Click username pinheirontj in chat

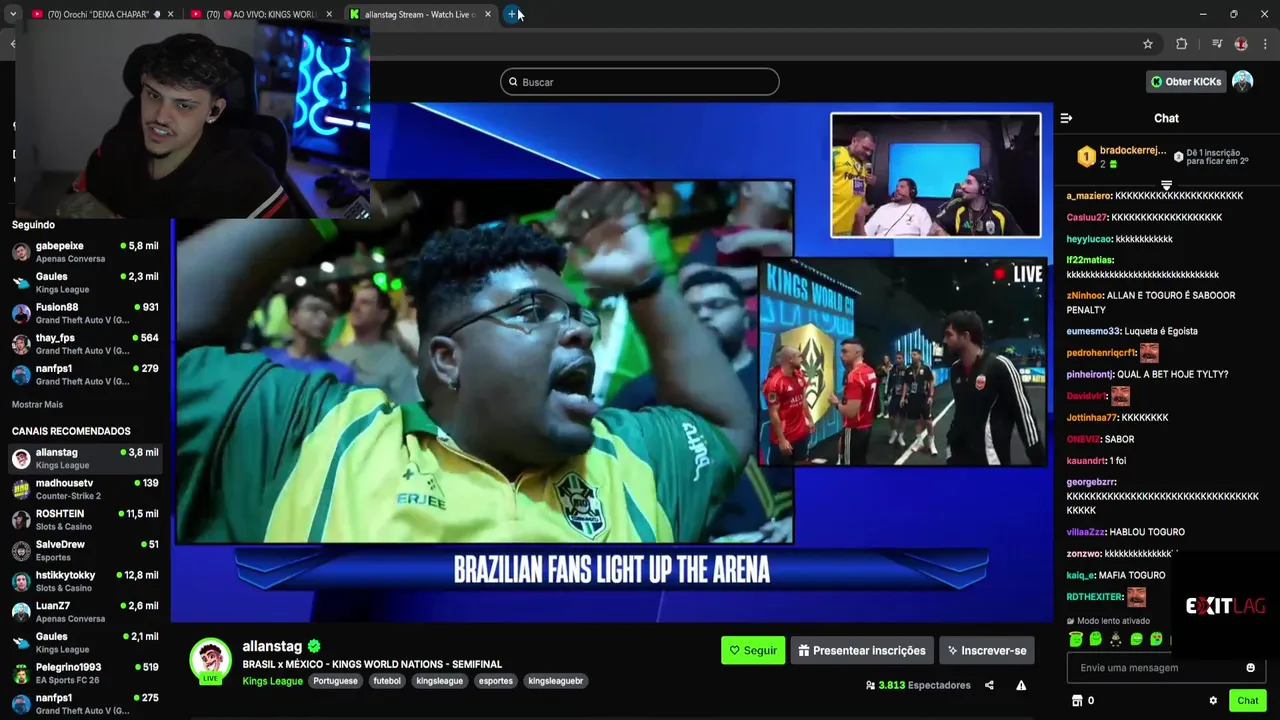point(1090,374)
